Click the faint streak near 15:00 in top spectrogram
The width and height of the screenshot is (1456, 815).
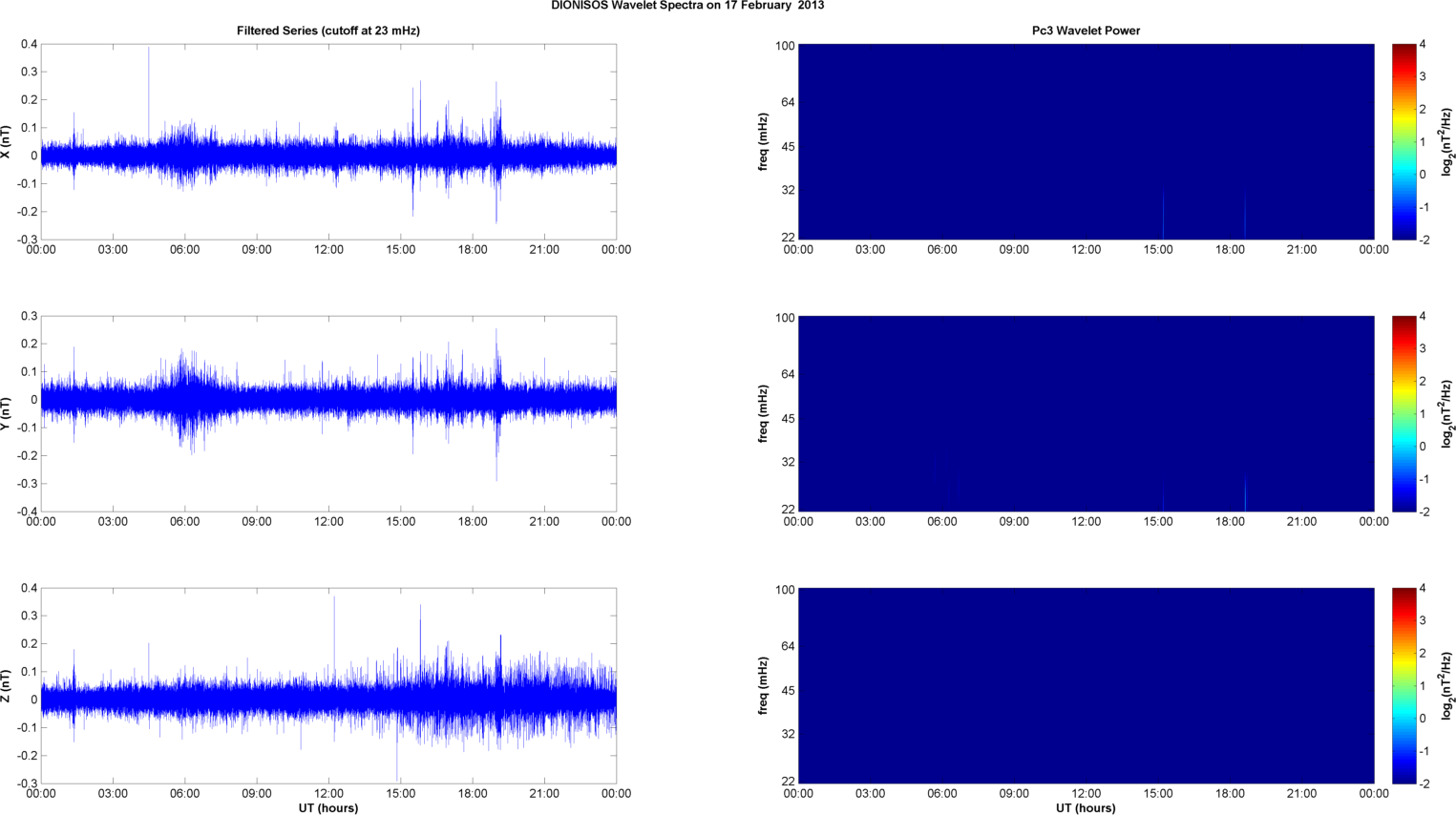1163,215
